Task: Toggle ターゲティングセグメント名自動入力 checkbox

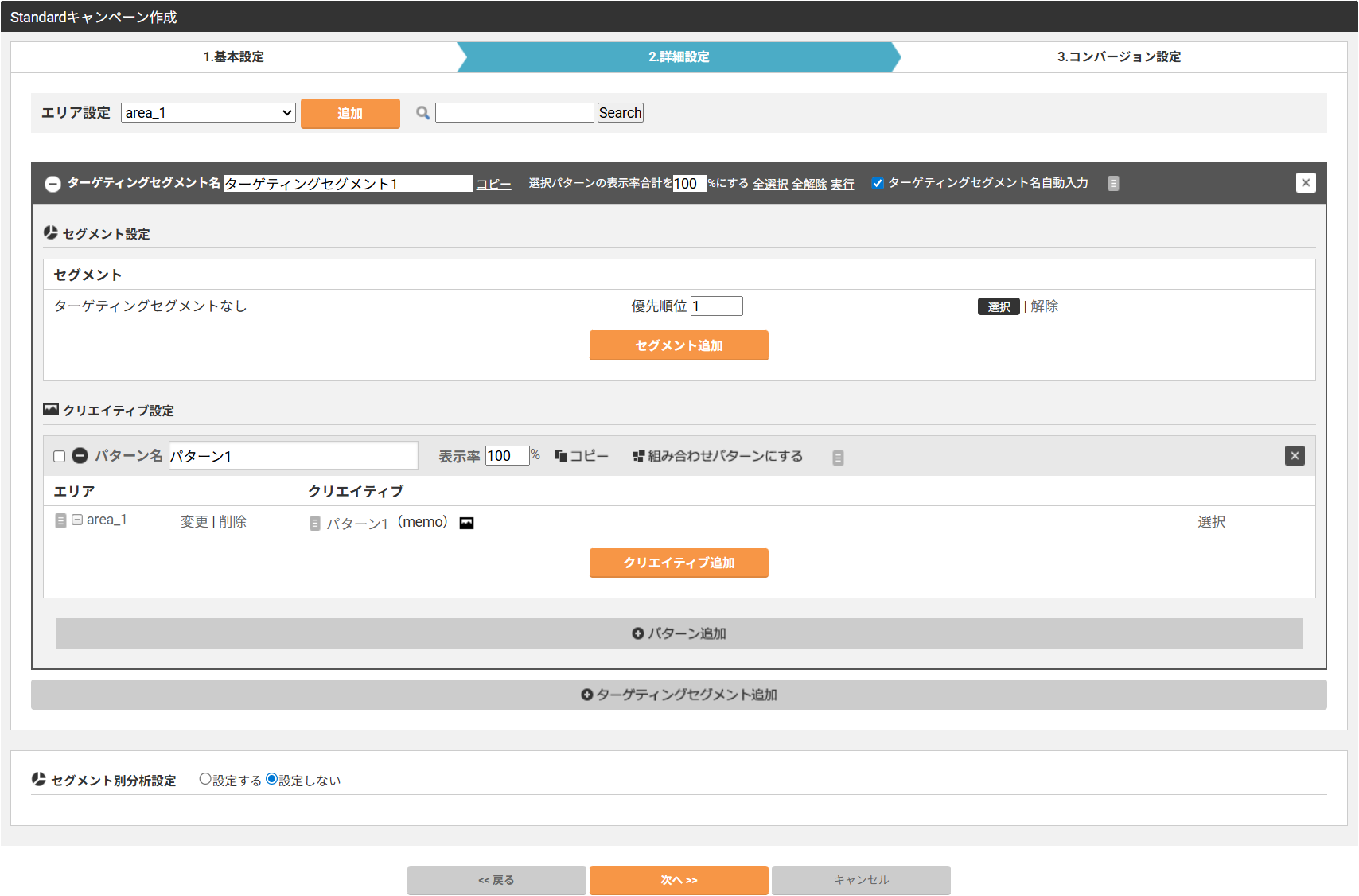Action: pos(878,183)
